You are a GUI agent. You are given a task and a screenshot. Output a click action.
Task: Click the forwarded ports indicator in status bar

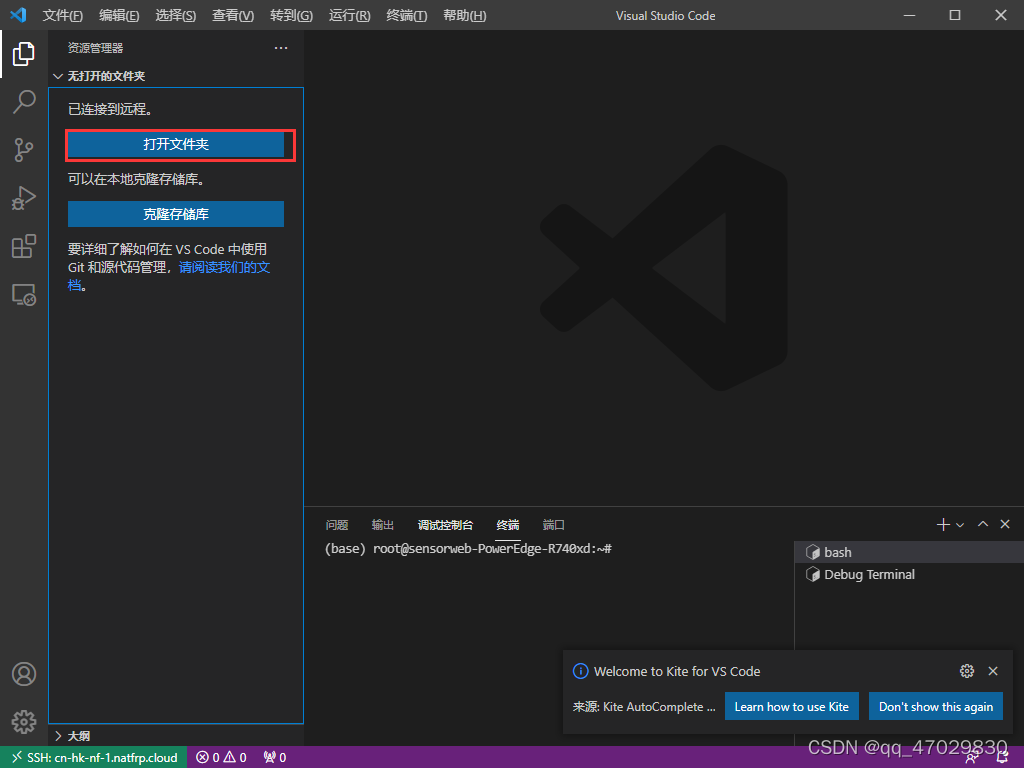[275, 757]
